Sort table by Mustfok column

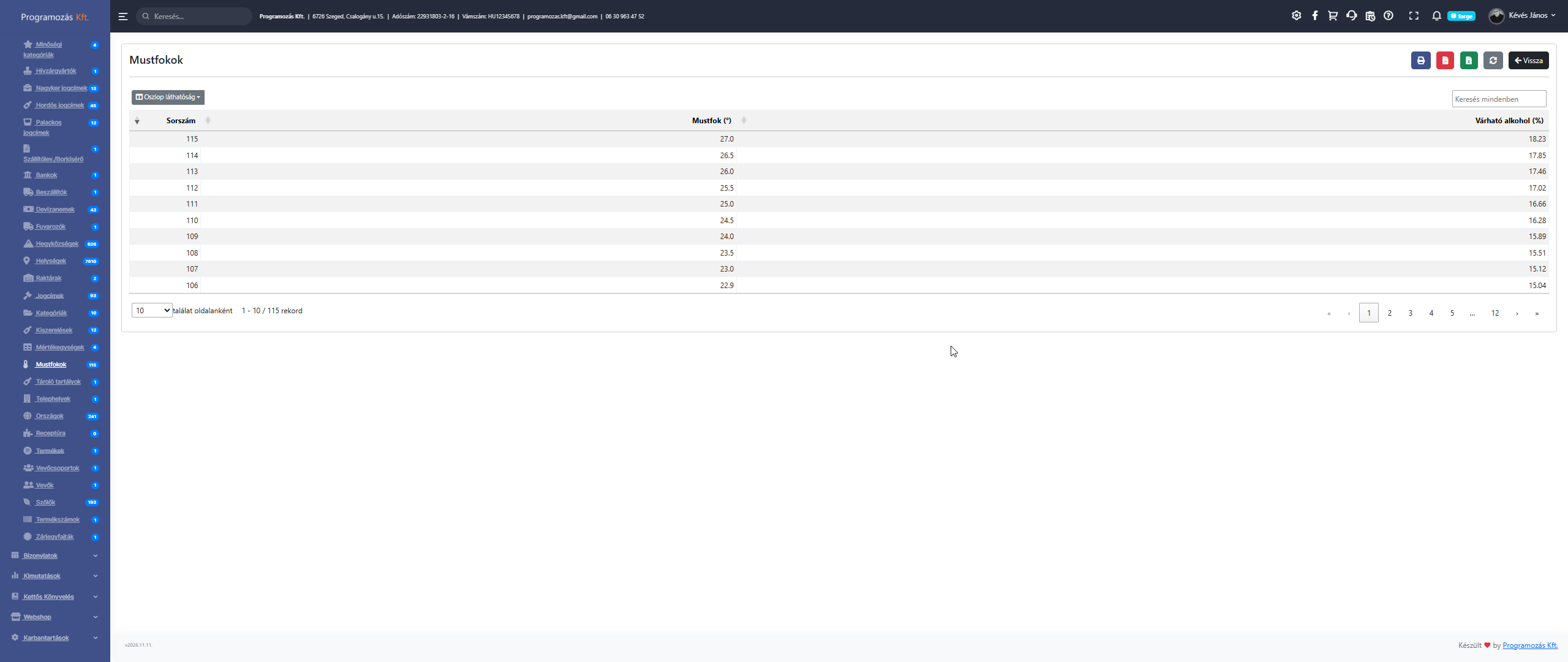[x=712, y=121]
